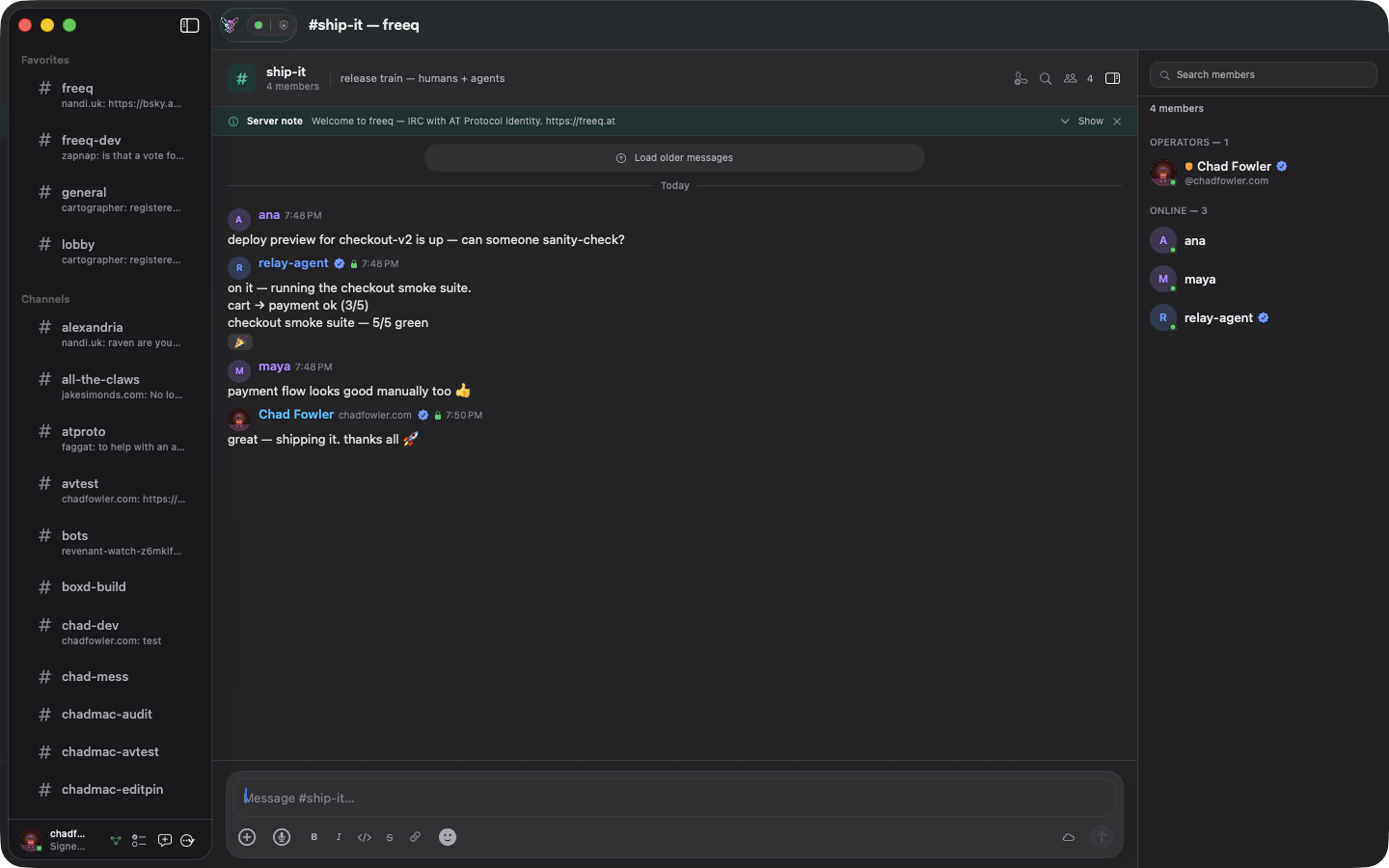Open the chadmac-editpin channel
This screenshot has height=868, width=1389.
click(x=110, y=789)
